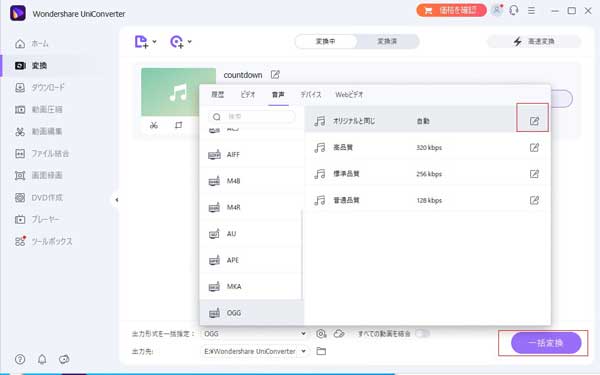This screenshot has width=600, height=375.
Task: Expand the disc load dropdown arrow
Action: (190, 41)
